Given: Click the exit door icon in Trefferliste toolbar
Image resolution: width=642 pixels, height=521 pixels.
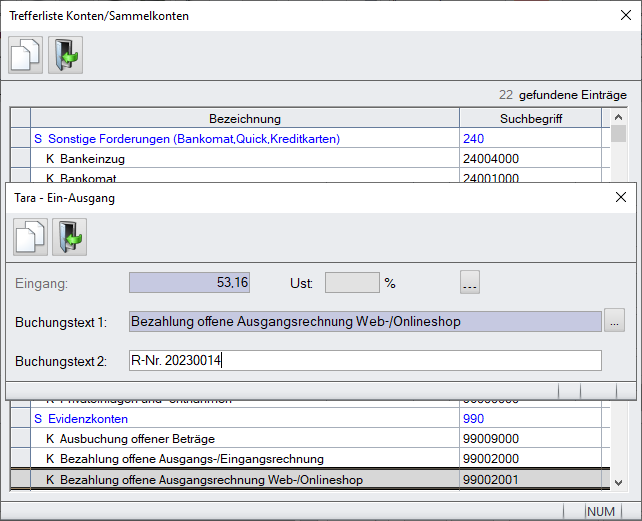Looking at the screenshot, I should (x=65, y=55).
